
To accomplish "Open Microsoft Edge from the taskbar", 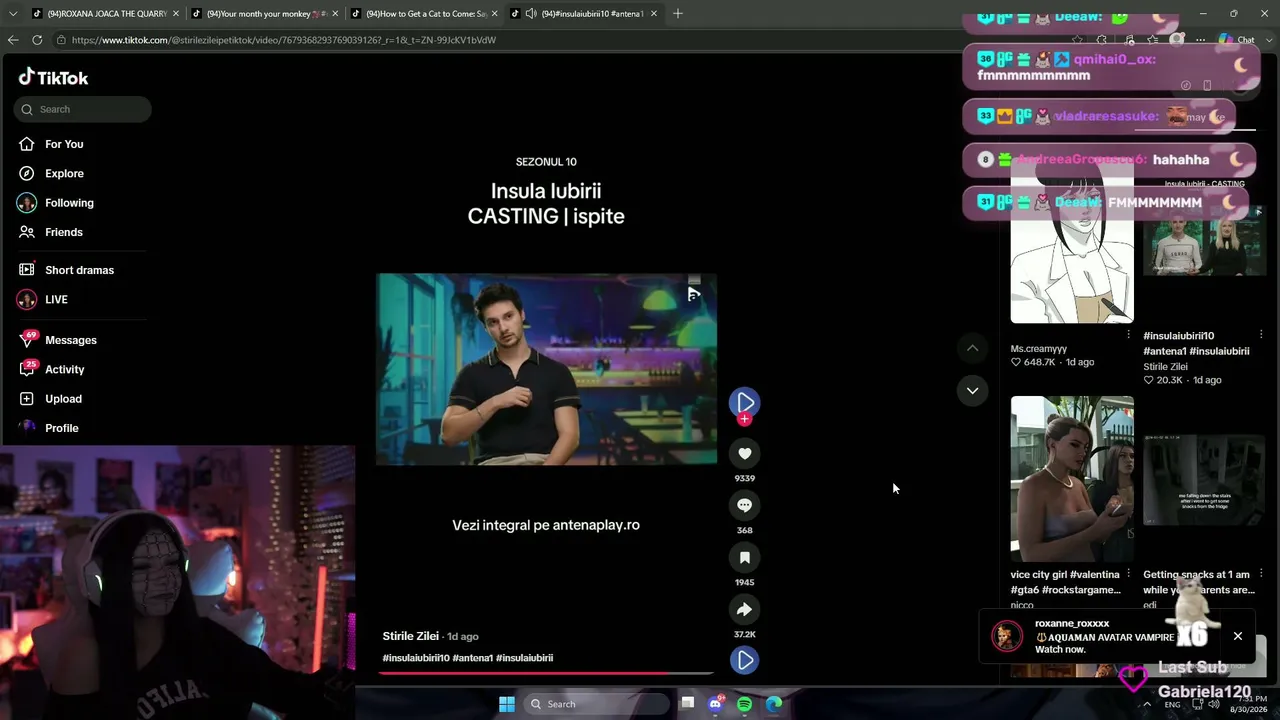I will click(x=774, y=704).
